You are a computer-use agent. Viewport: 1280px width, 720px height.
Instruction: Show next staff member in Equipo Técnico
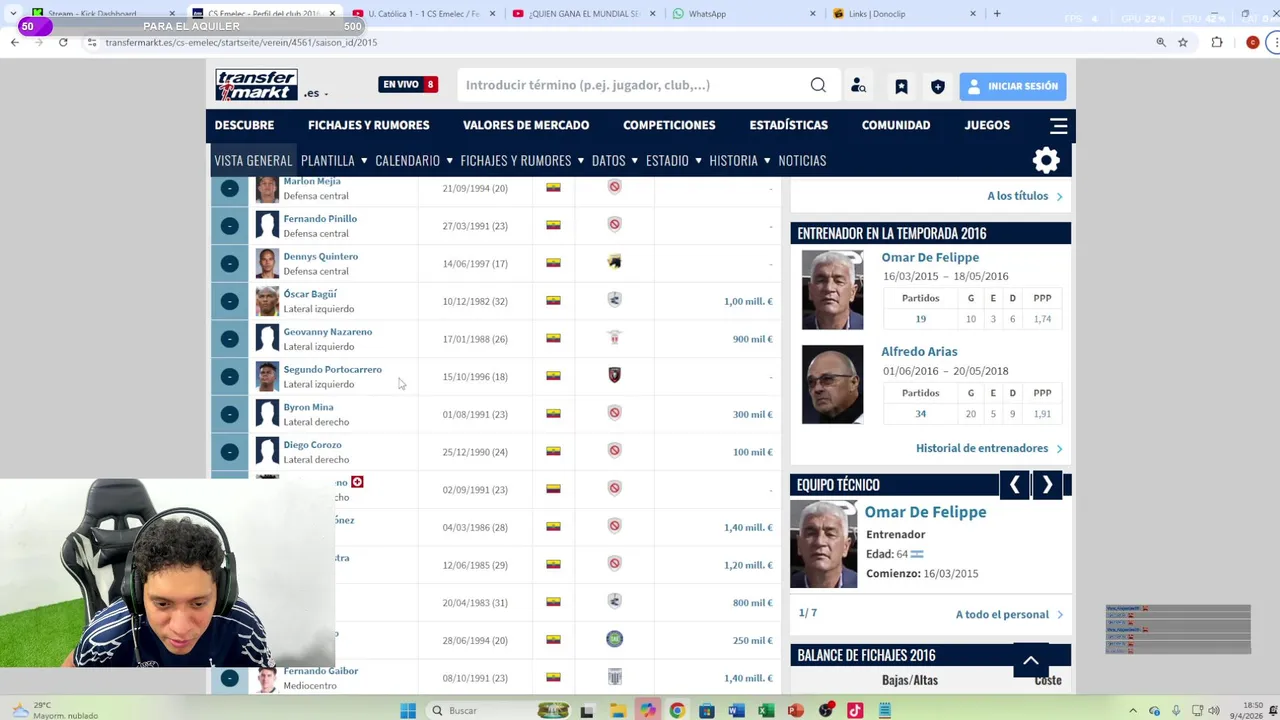(1047, 485)
